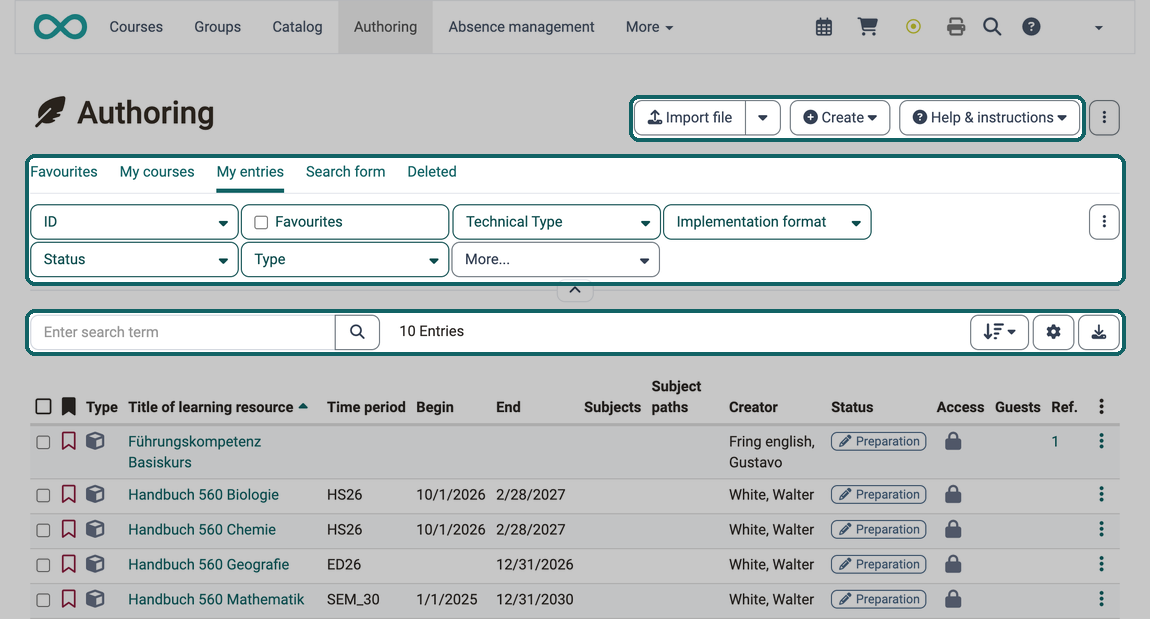Open the search magnifier in top bar

[x=992, y=27]
